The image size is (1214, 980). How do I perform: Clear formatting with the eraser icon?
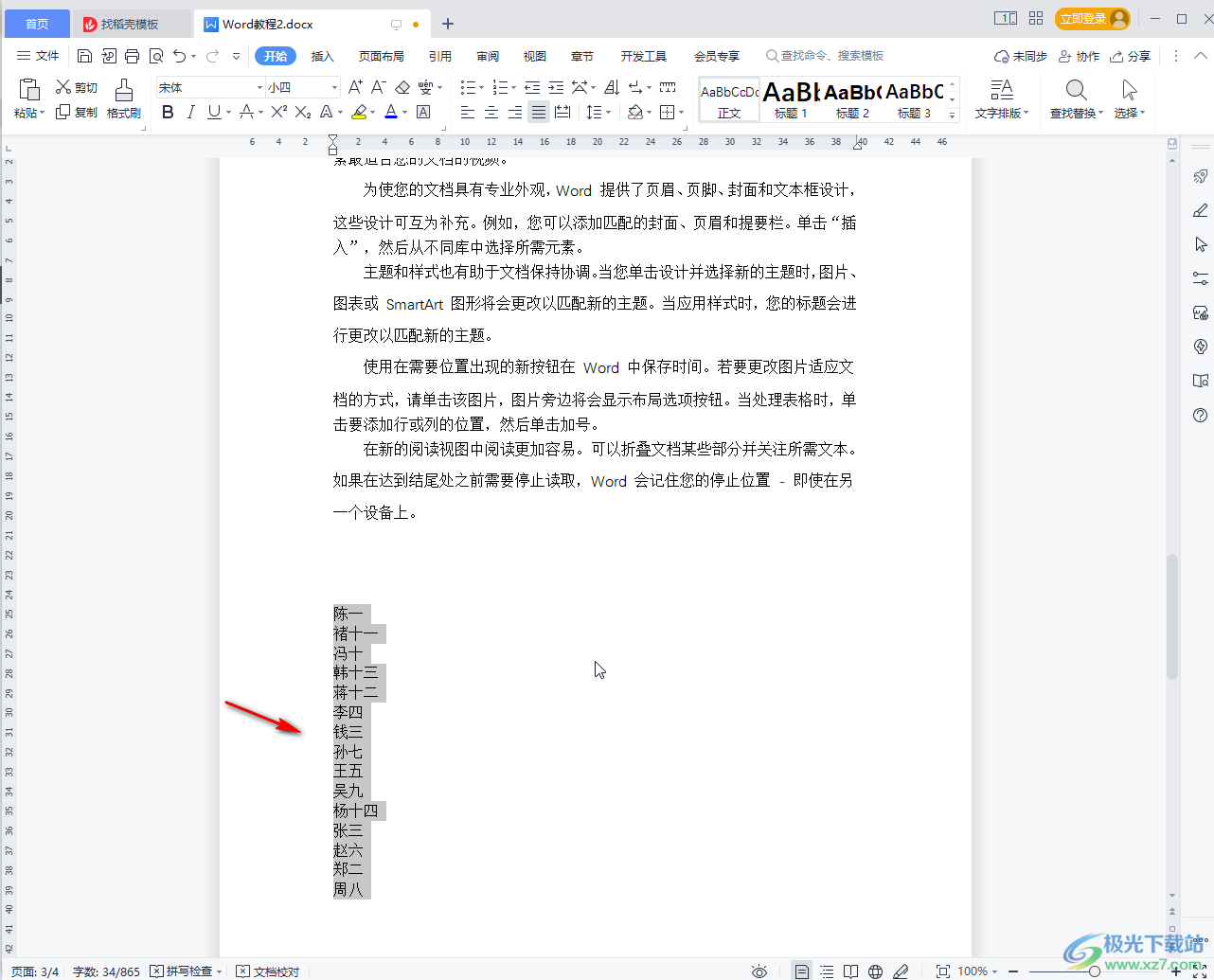tap(402, 87)
